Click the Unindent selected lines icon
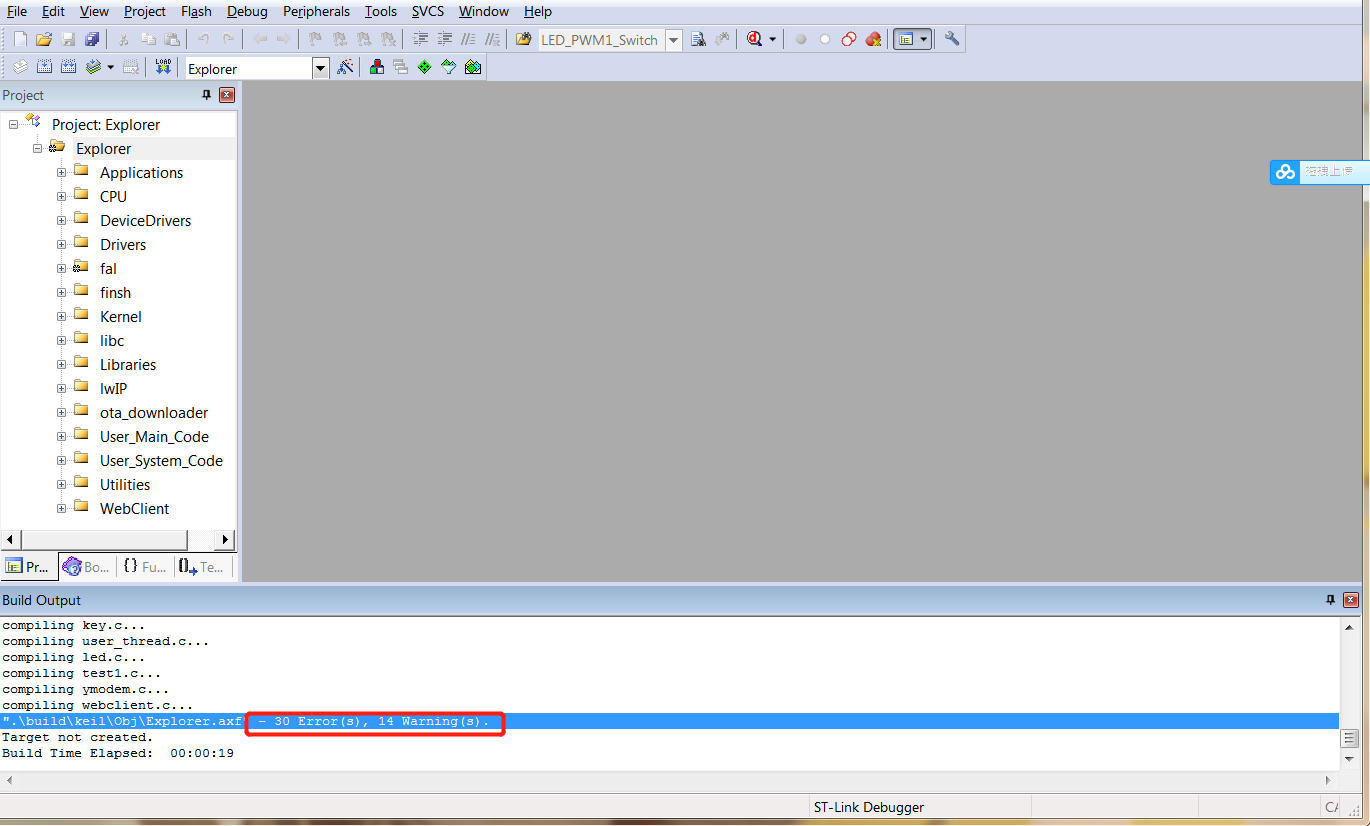This screenshot has width=1370, height=826. coord(444,39)
